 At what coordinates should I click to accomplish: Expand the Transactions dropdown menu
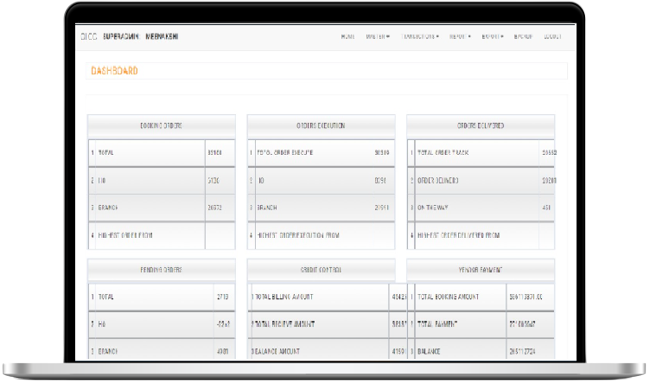point(420,36)
